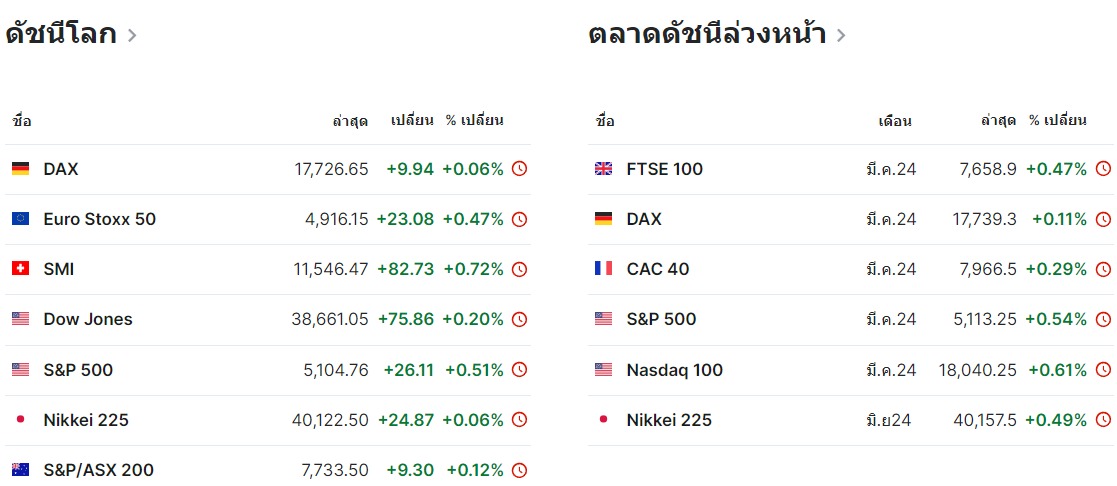
Task: Open the Nasdaq 100 futures link
Action: [x=674, y=370]
